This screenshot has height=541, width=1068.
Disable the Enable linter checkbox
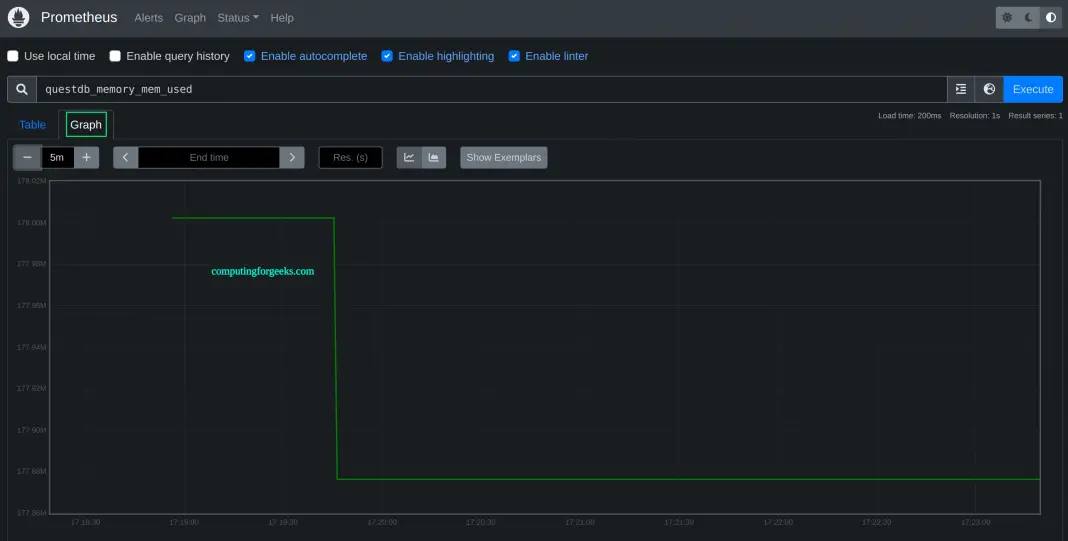tap(514, 56)
